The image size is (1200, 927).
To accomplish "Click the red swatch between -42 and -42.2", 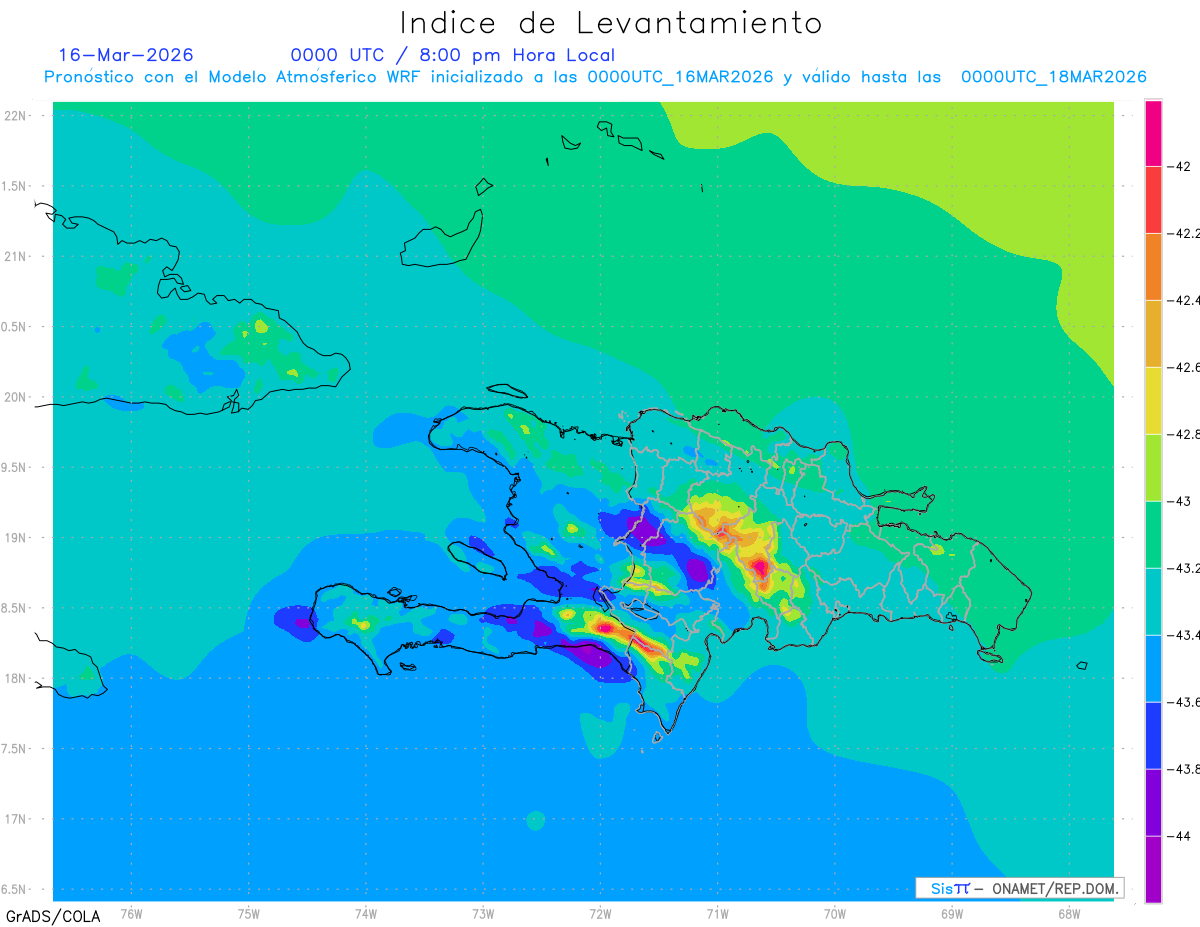I will [x=1153, y=199].
